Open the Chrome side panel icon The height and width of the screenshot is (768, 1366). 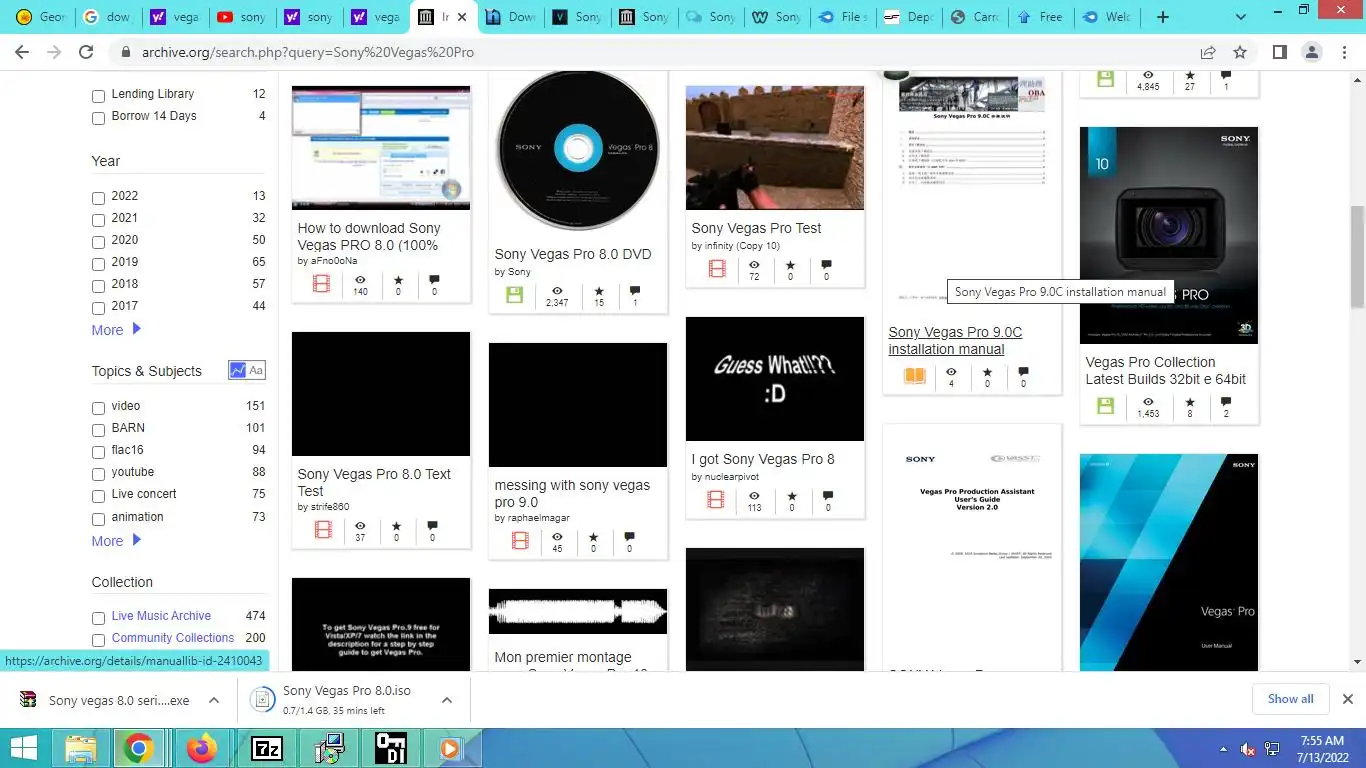click(1279, 52)
